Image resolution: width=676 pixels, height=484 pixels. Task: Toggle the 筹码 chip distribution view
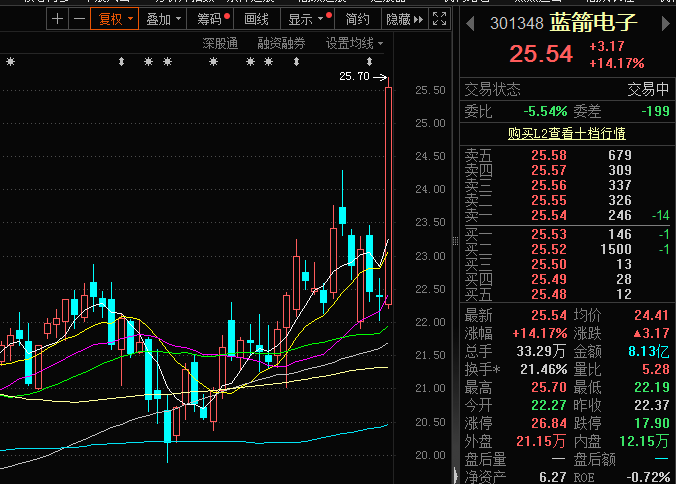(212, 19)
